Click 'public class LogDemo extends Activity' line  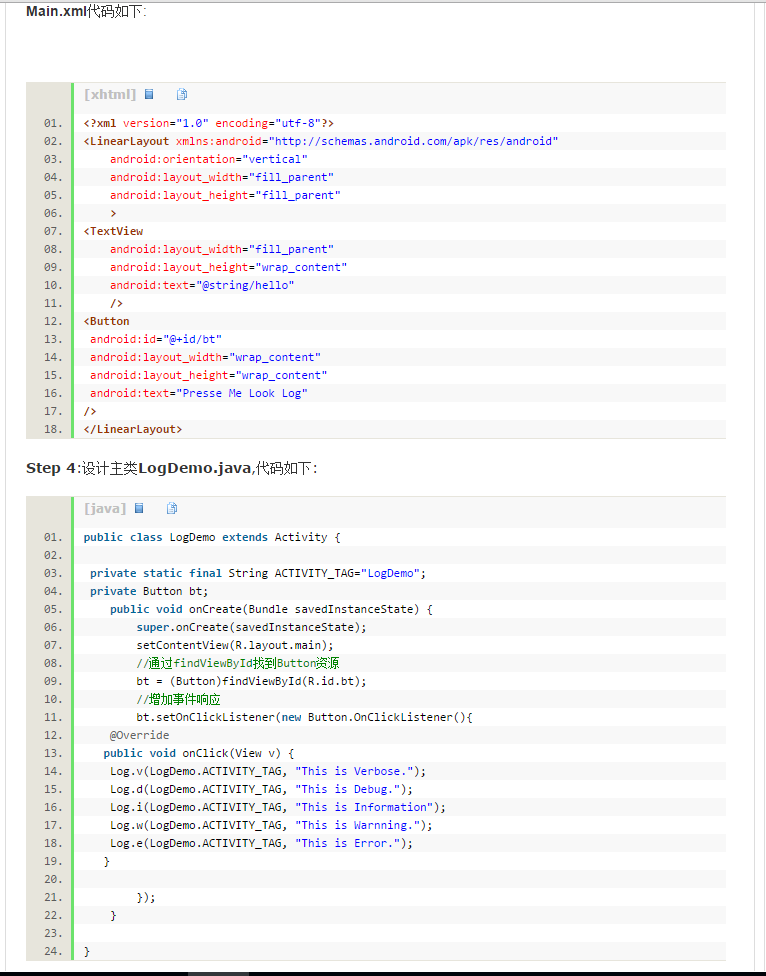[x=212, y=537]
